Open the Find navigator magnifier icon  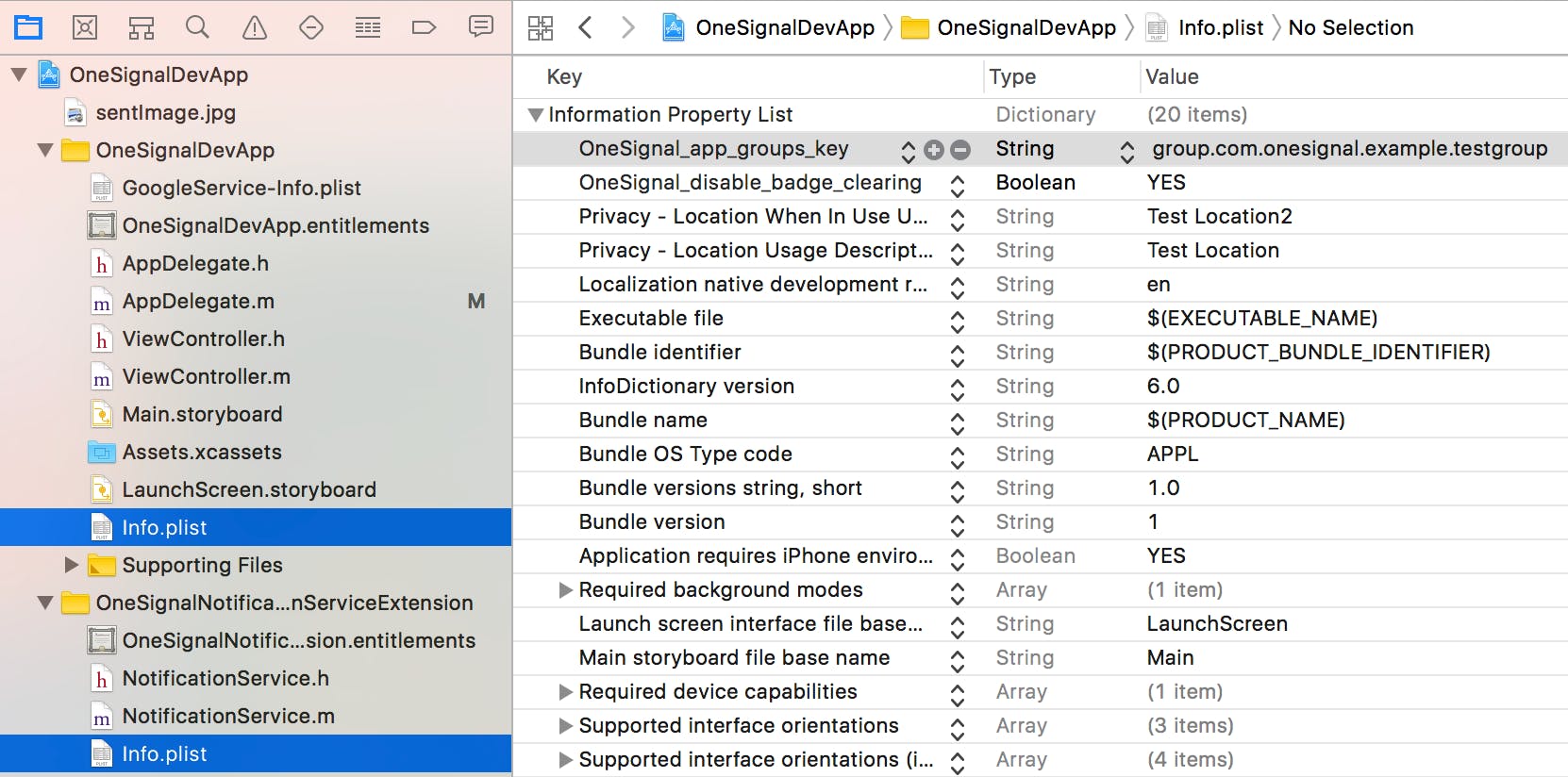(197, 27)
